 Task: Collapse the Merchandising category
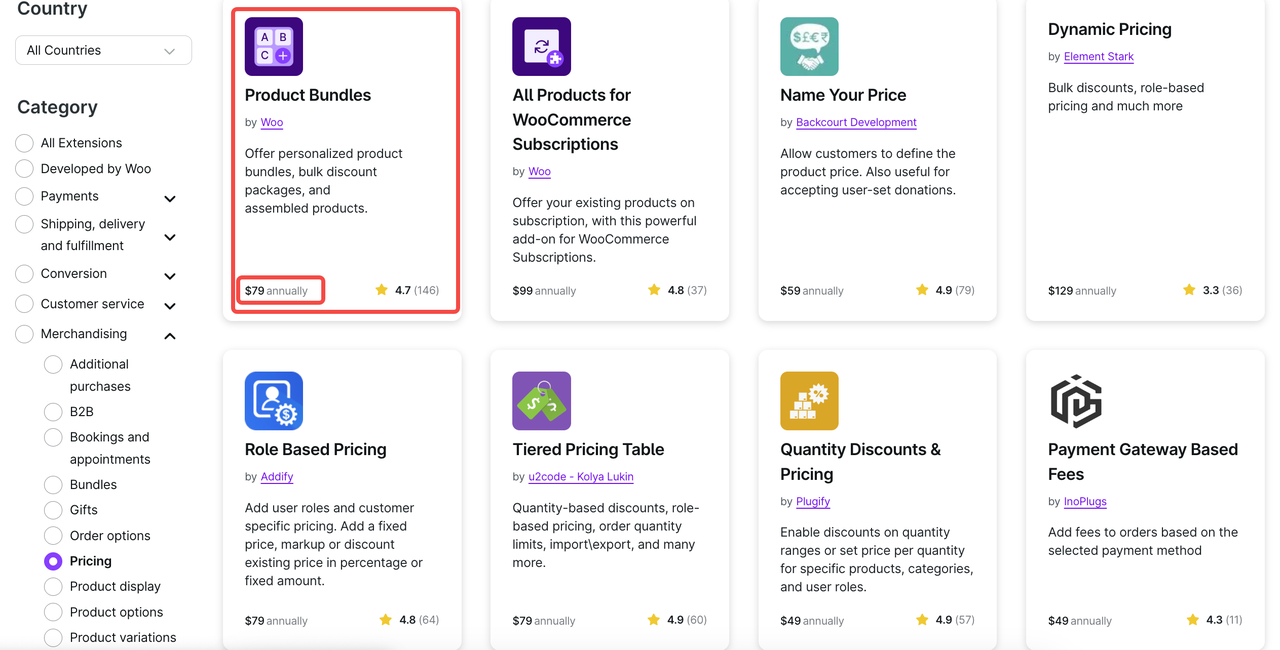[x=170, y=335]
